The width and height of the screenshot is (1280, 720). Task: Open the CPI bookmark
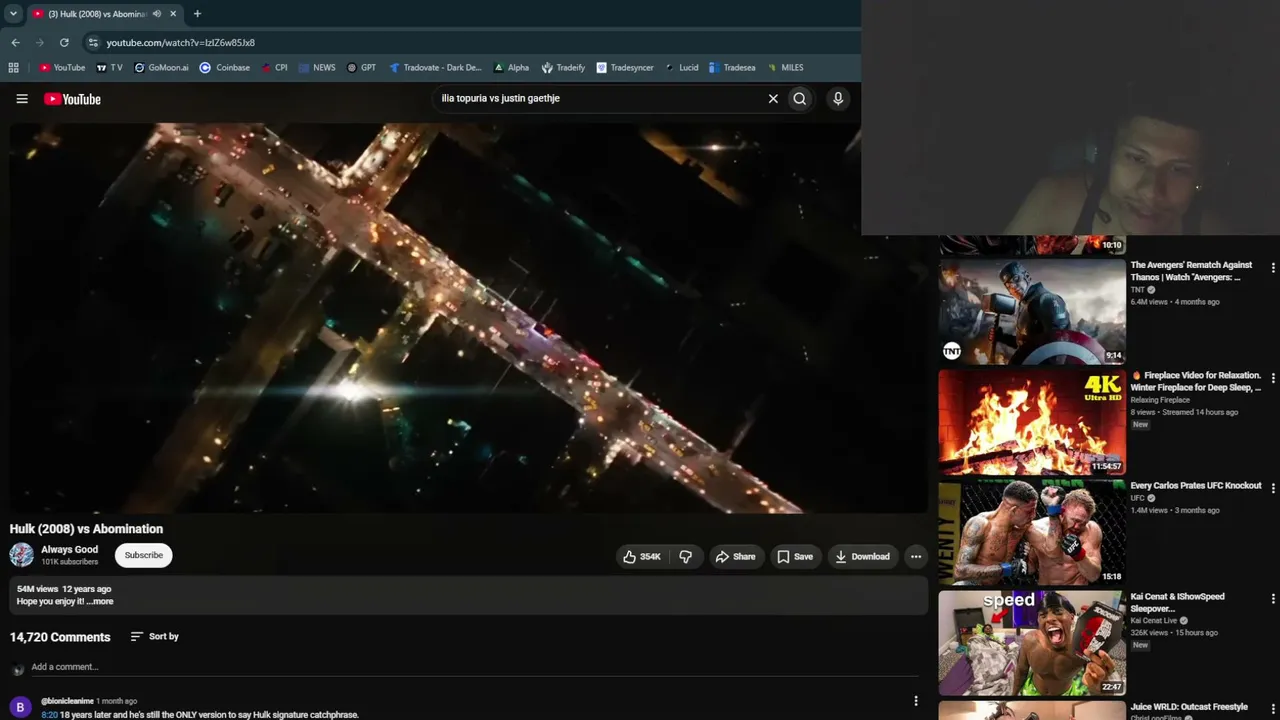click(275, 68)
